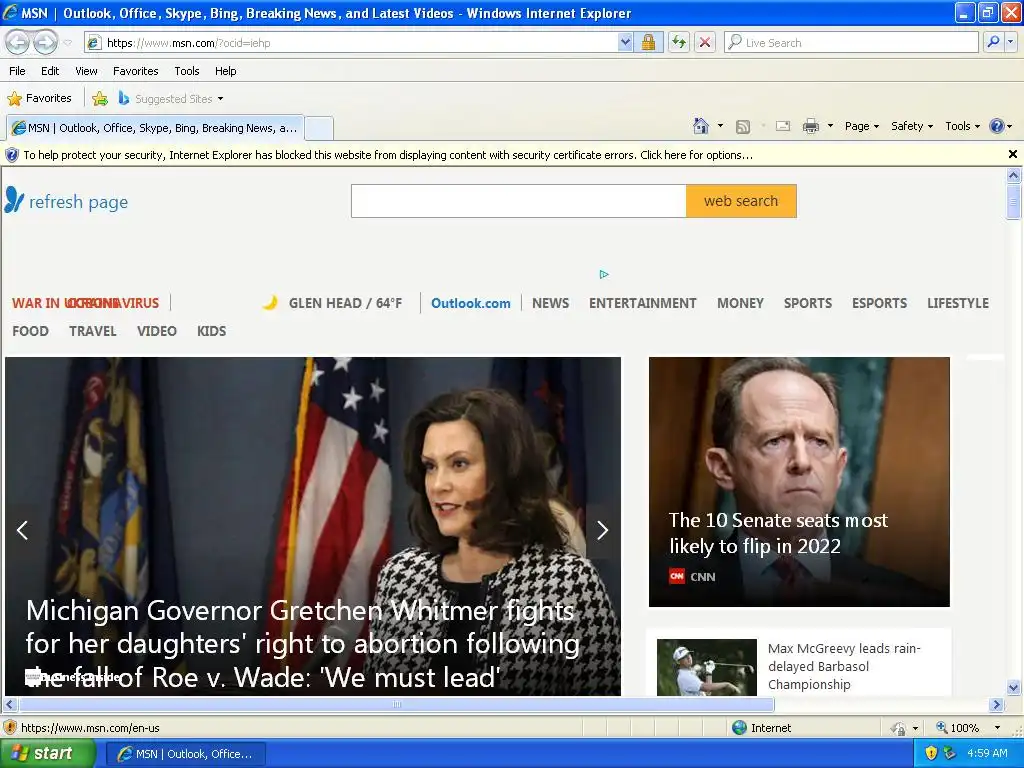Viewport: 1024px width, 768px height.
Task: Open the Safety command menu
Action: [x=912, y=126]
